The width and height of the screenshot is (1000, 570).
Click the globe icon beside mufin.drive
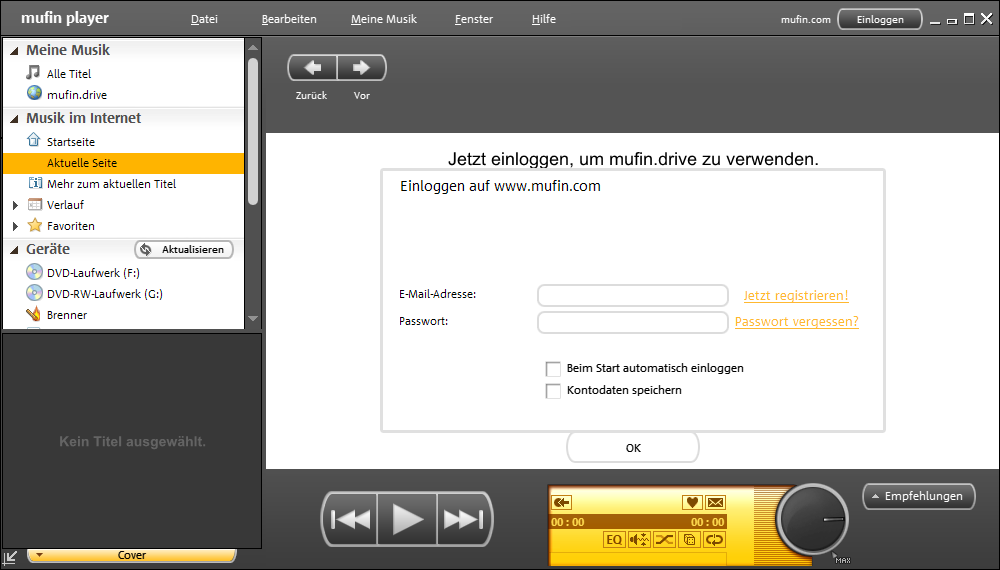coord(34,93)
